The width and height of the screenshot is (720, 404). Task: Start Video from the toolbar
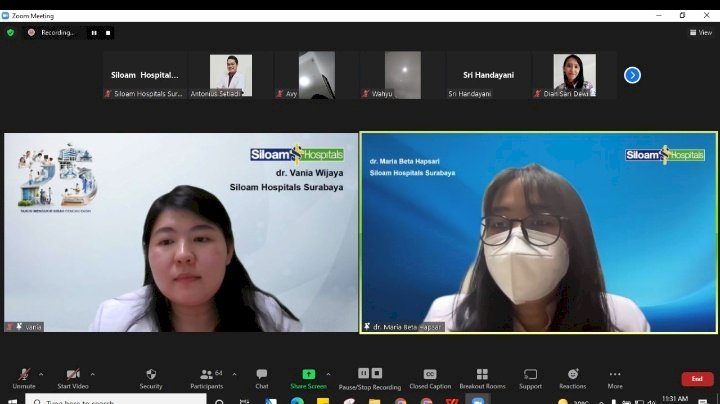(73, 379)
